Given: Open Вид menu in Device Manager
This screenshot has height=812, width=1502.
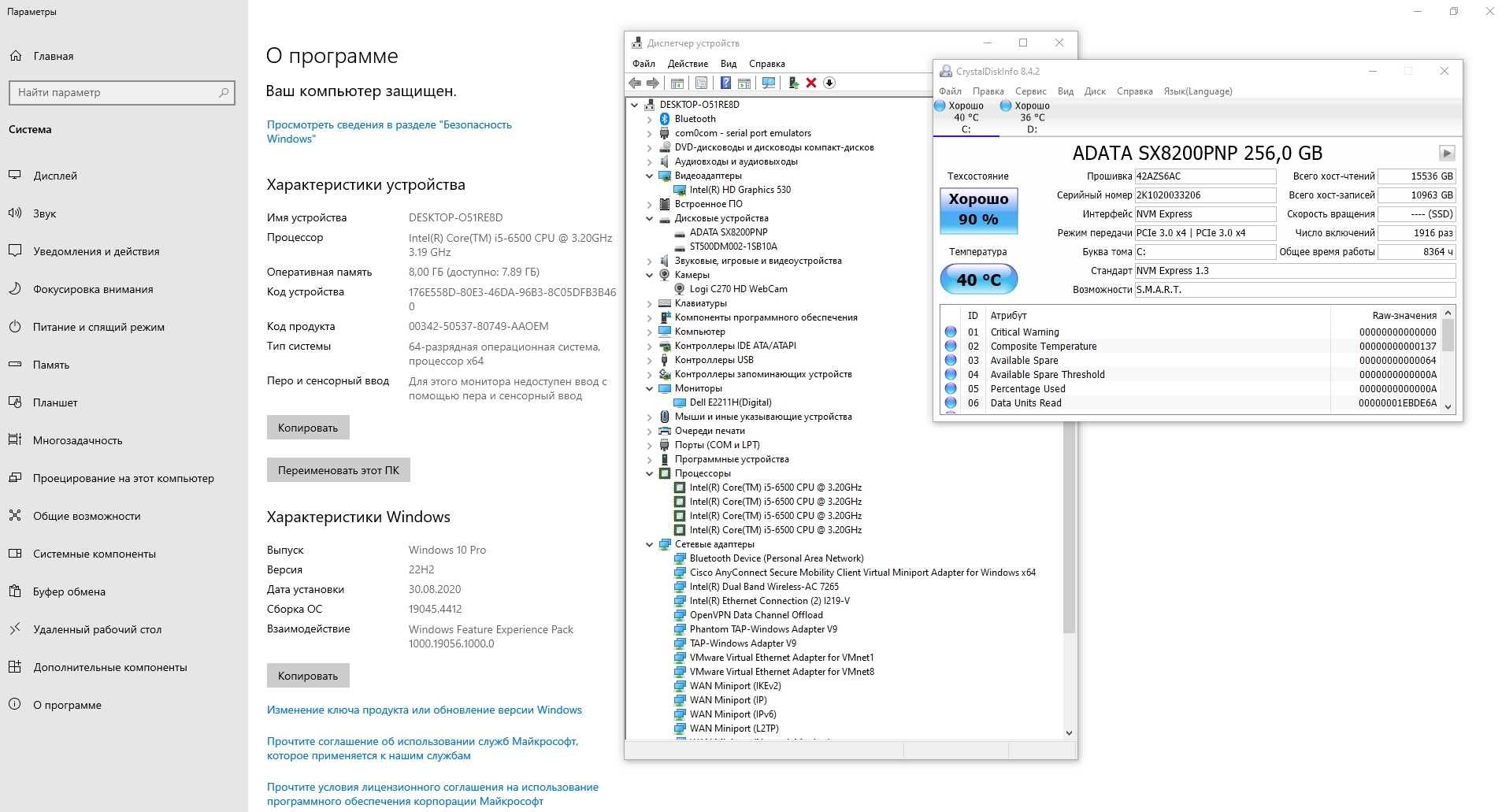Looking at the screenshot, I should pos(729,64).
